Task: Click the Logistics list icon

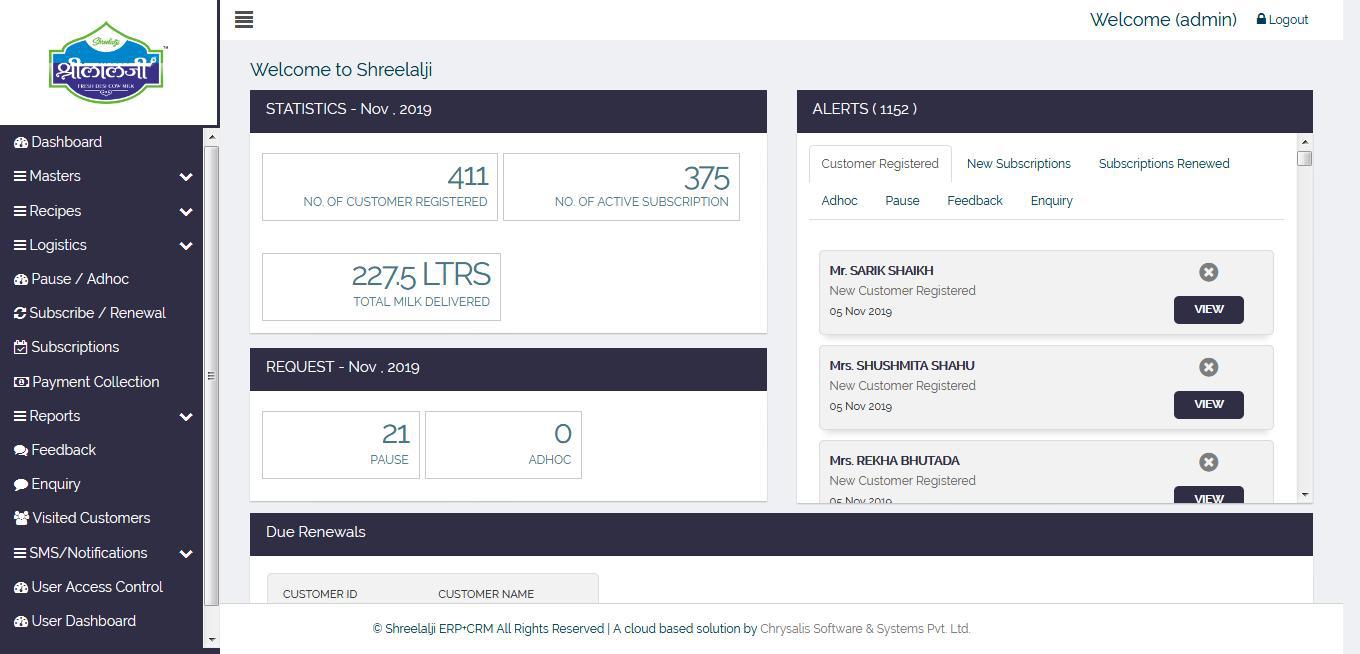Action: tap(20, 245)
